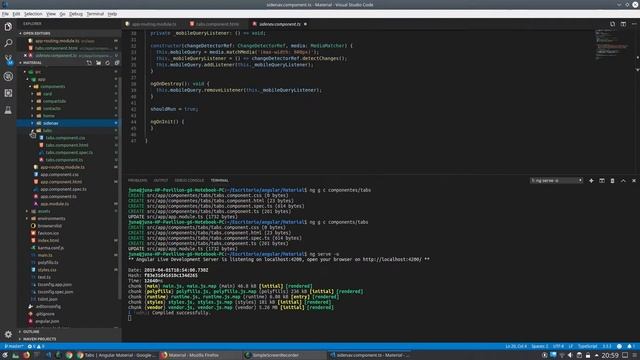Close sidenav.component.ts in Open Editors list
The image size is (640, 360).
25,55
